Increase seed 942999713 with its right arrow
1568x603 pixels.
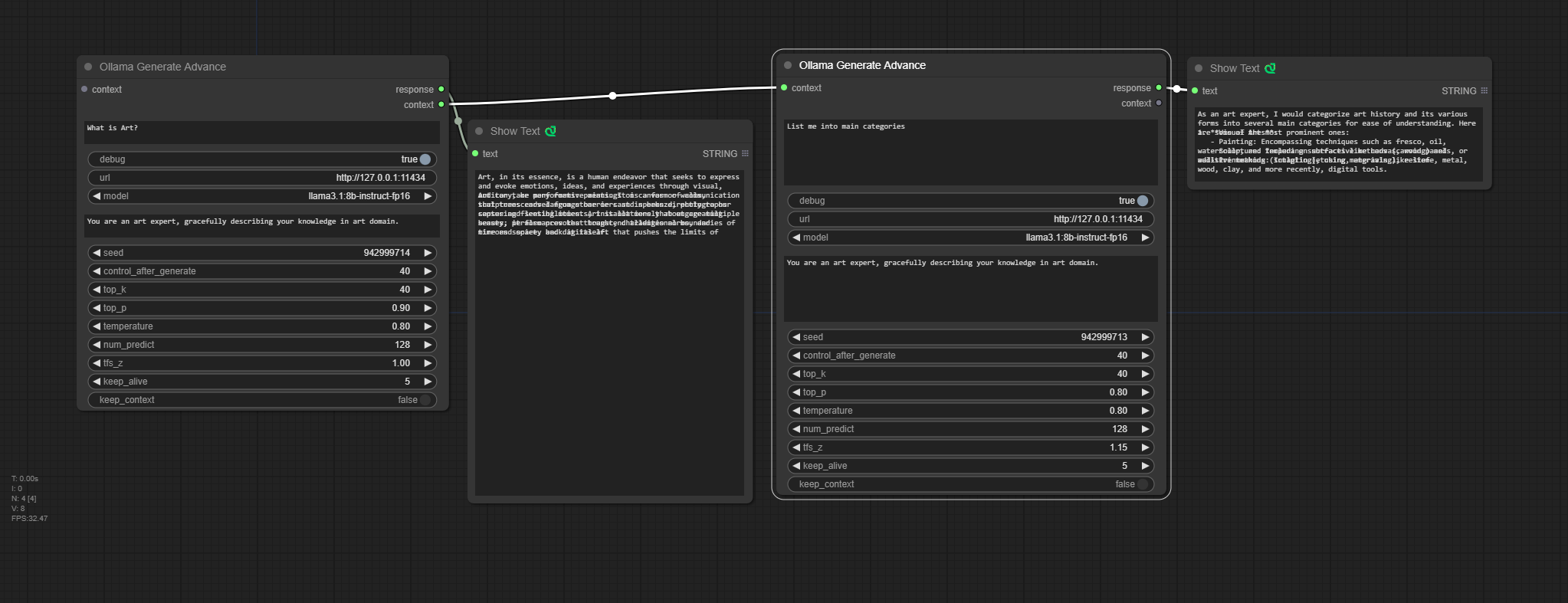pyautogui.click(x=1145, y=337)
